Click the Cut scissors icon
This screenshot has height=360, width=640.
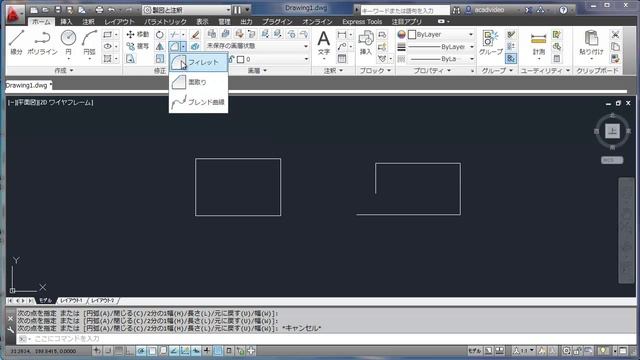tap(615, 35)
